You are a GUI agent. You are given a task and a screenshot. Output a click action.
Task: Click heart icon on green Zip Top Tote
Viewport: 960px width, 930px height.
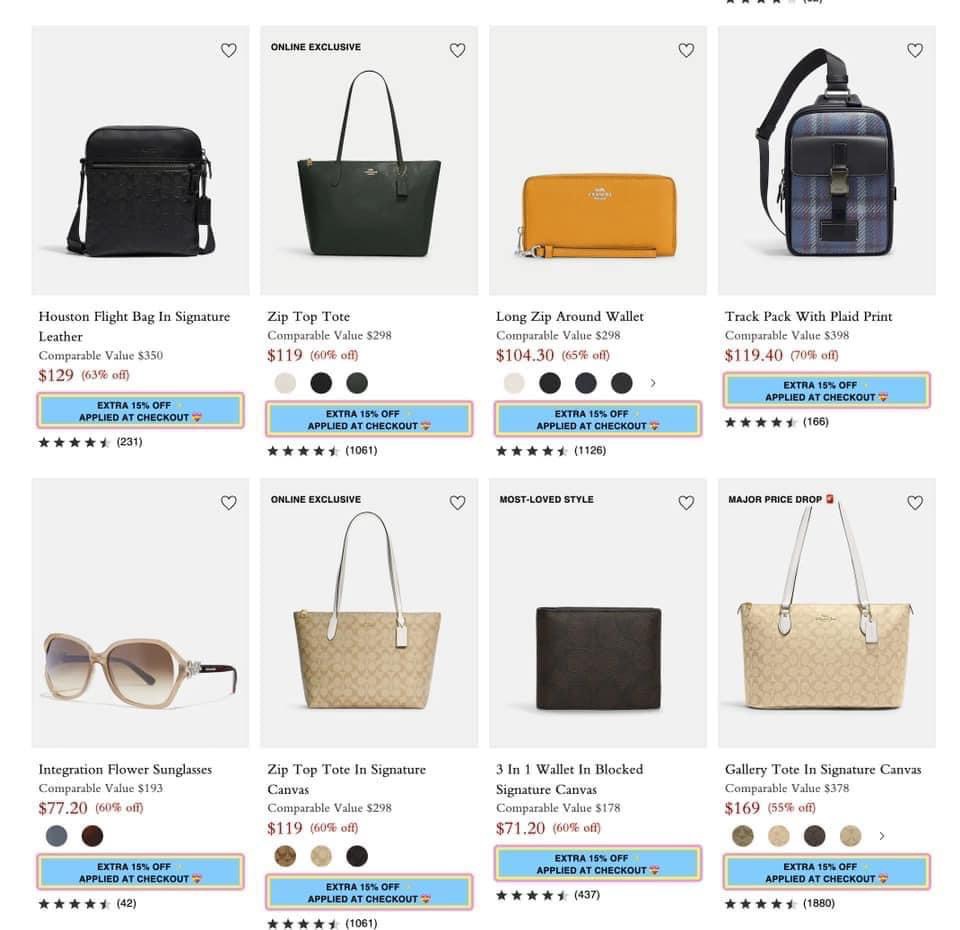(x=457, y=50)
